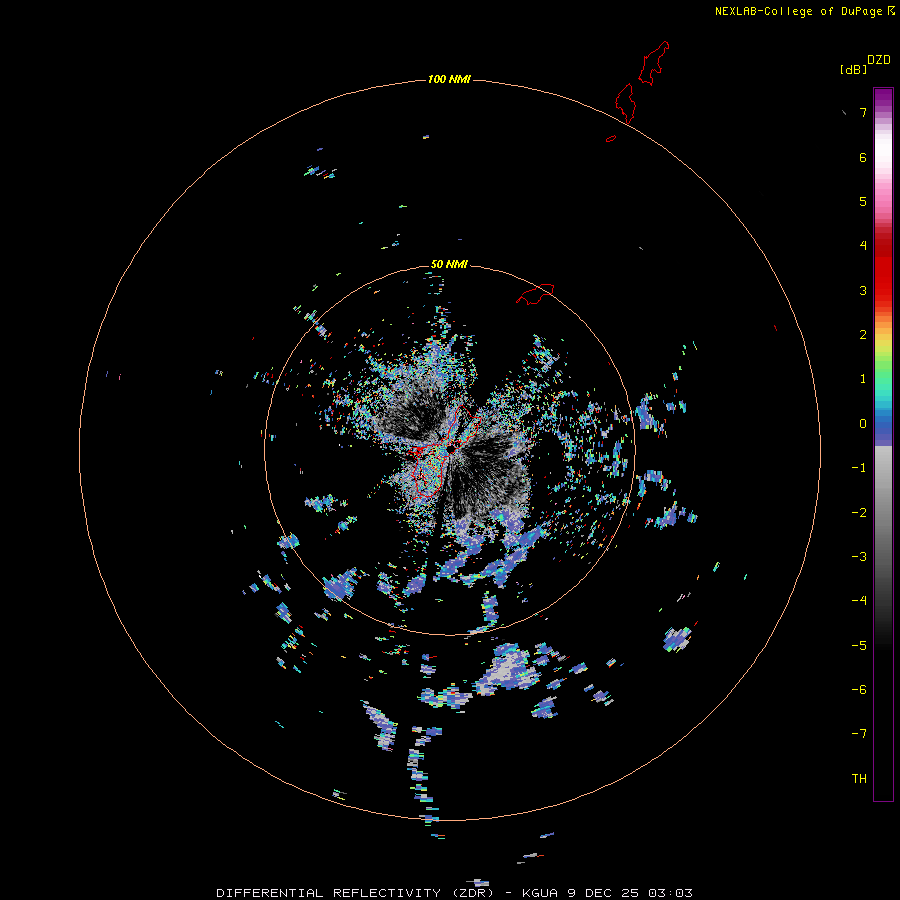Screen dimensions: 900x900
Task: Click the TH threshold label on the scale
Action: tap(859, 779)
